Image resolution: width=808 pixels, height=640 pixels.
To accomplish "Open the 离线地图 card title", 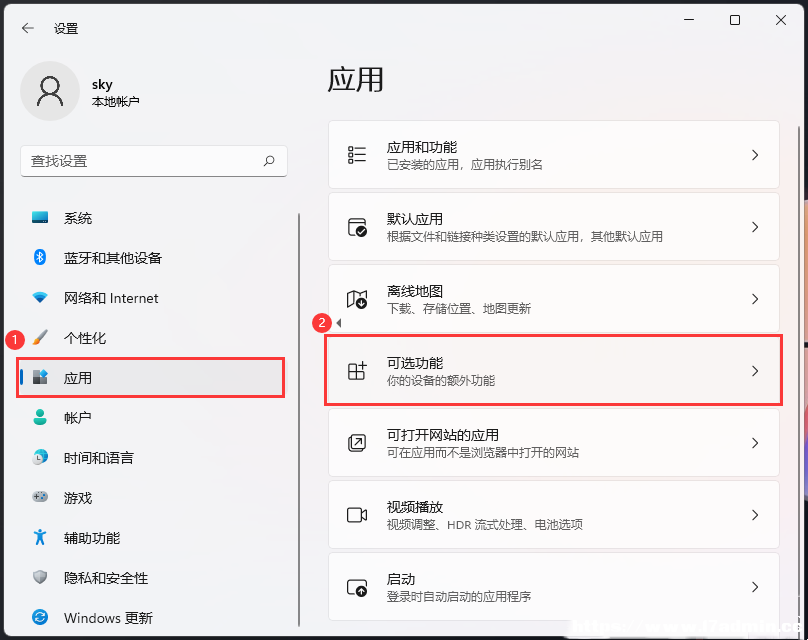I will tap(415, 291).
